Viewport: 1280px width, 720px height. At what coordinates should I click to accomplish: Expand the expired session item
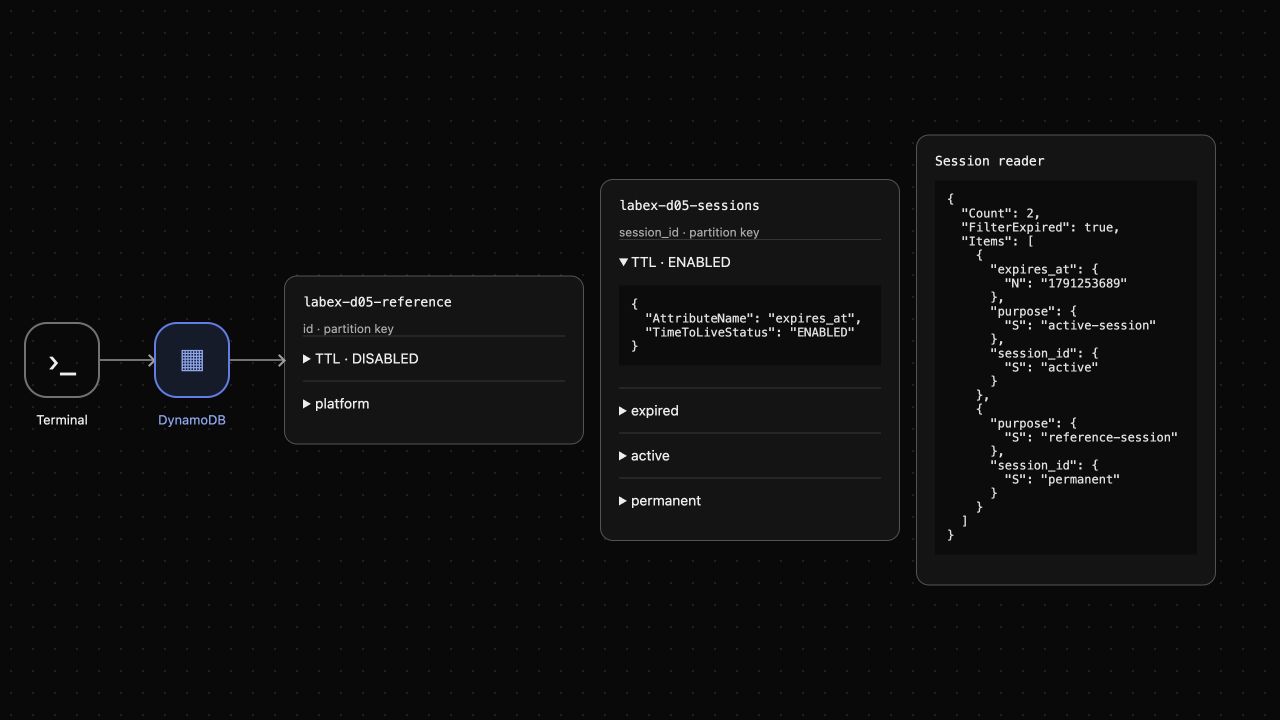[x=750, y=411]
